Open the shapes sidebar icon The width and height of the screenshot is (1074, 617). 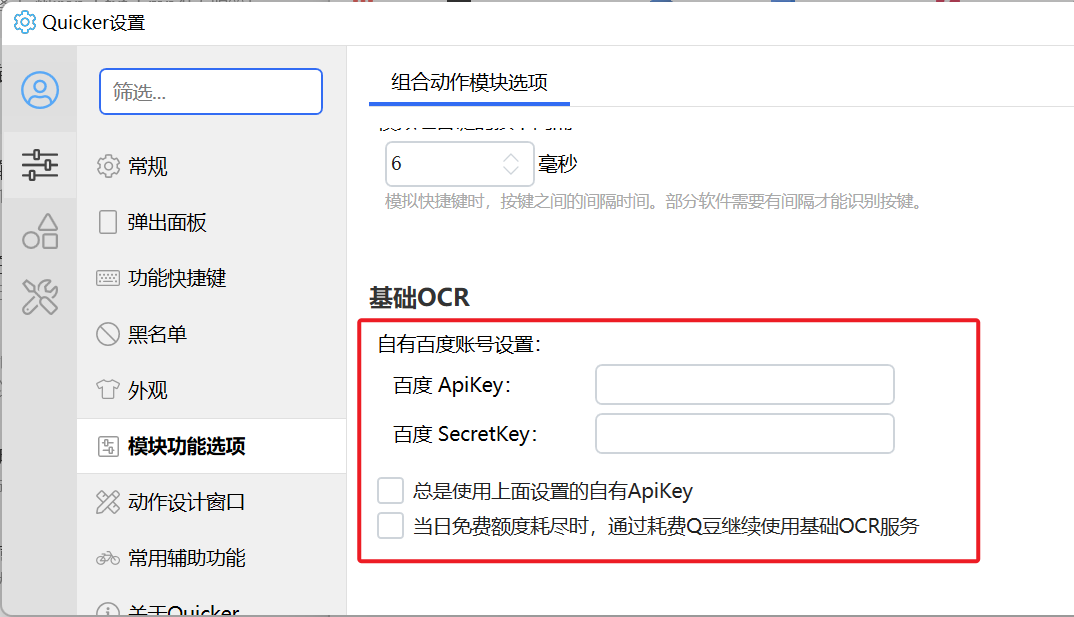click(x=40, y=231)
